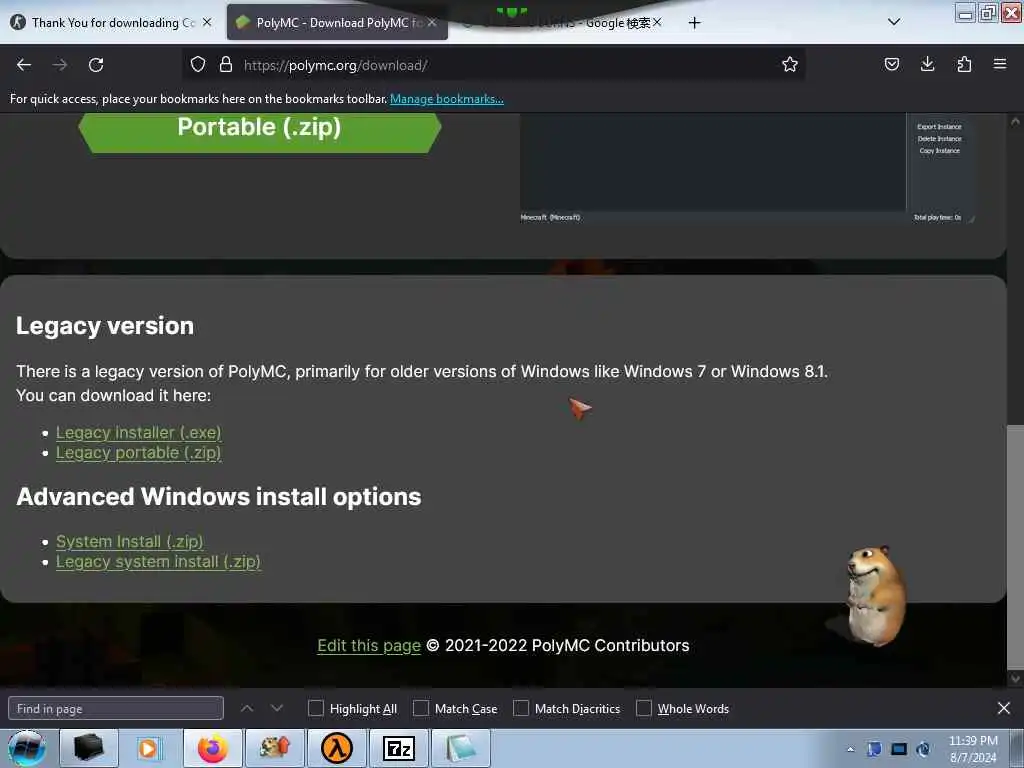Open the Legacy portable (.zip) link
This screenshot has height=768, width=1024.
[138, 453]
